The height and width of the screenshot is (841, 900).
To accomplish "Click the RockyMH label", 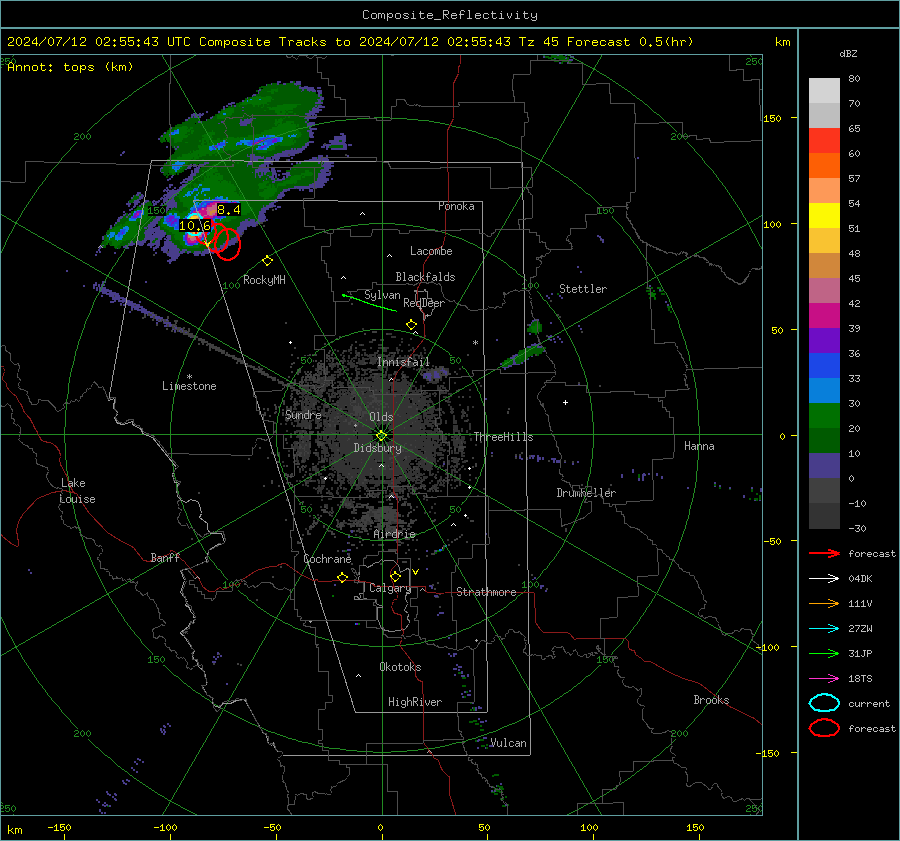I will pos(264,280).
